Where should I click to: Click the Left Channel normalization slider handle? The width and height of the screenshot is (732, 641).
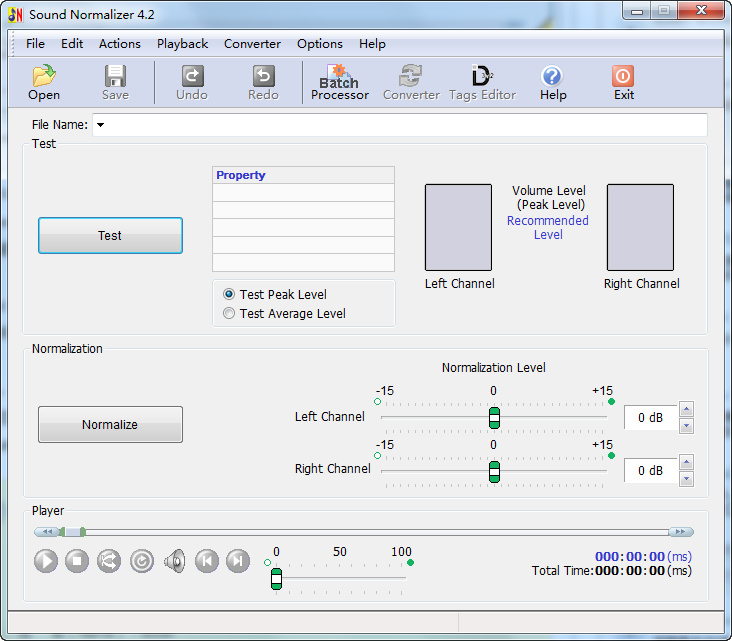click(x=494, y=417)
